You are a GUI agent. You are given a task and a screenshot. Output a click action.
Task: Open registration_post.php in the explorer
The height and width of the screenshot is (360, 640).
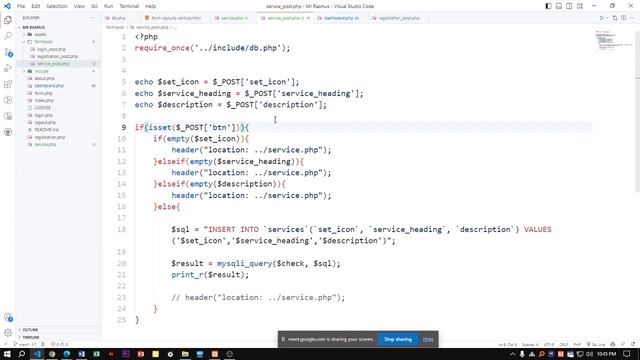(57, 56)
